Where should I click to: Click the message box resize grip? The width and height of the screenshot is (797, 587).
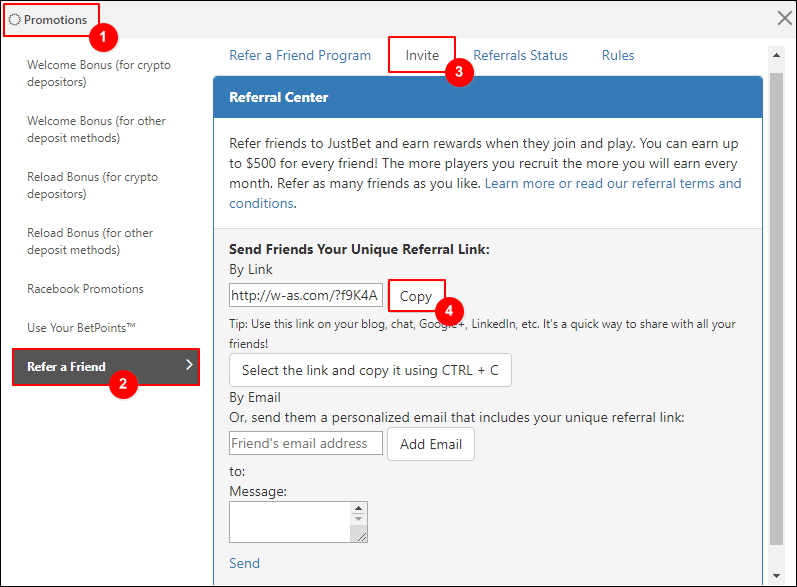tap(361, 537)
